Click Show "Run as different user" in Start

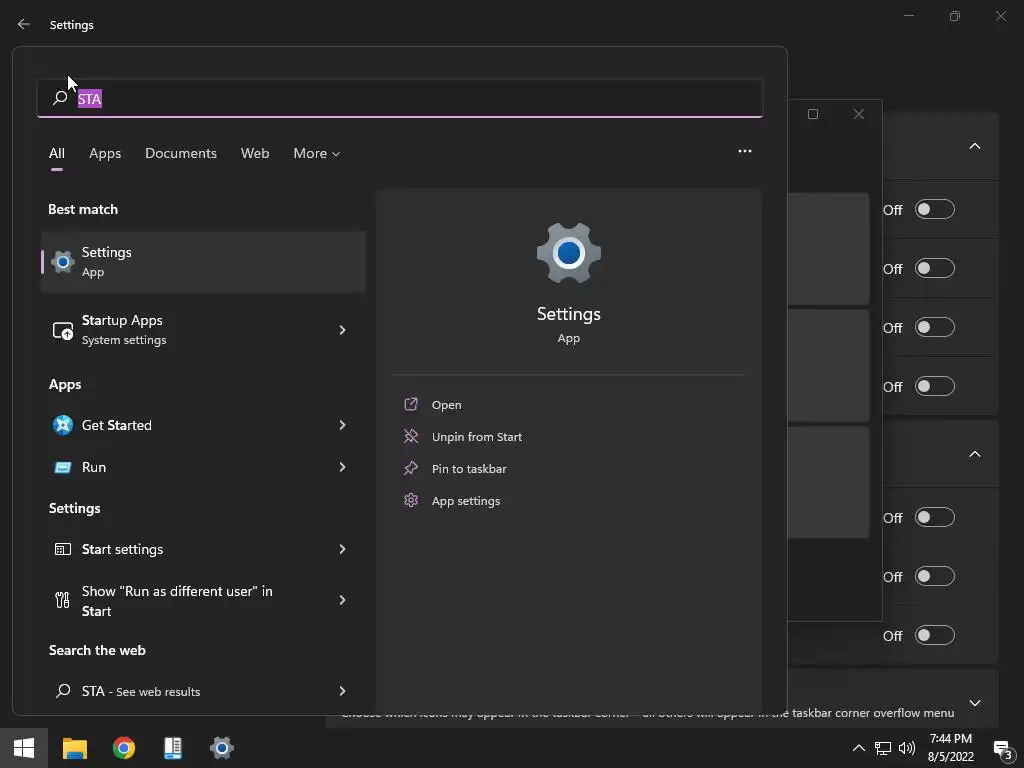203,601
